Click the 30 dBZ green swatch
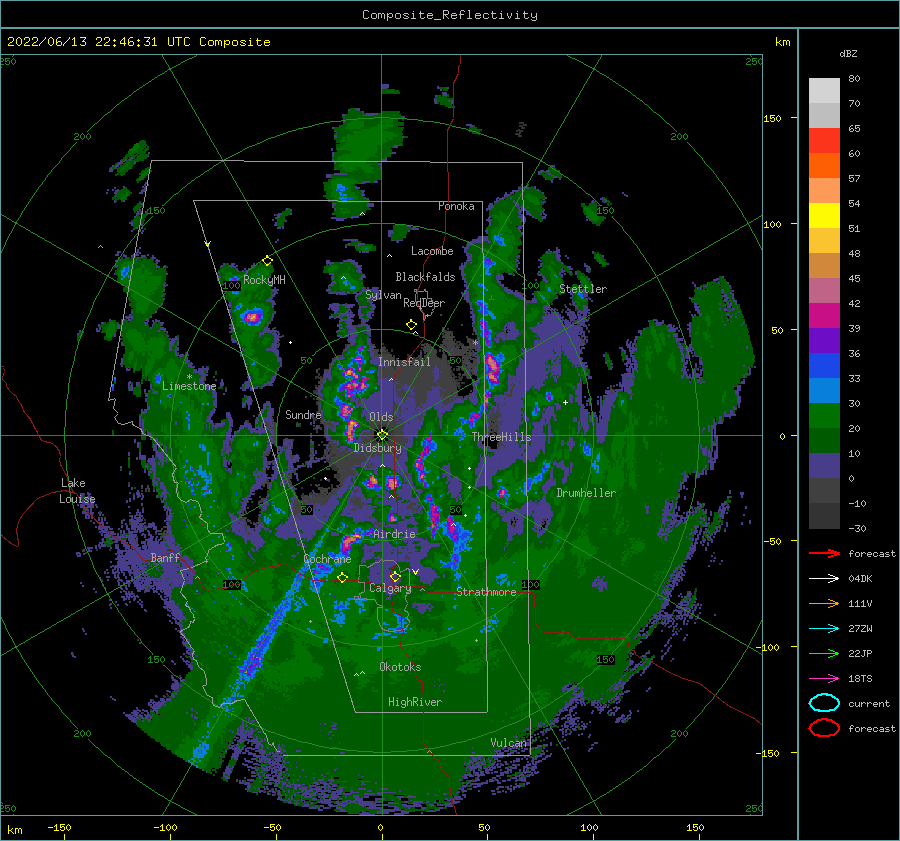The height and width of the screenshot is (841, 900). (x=824, y=416)
